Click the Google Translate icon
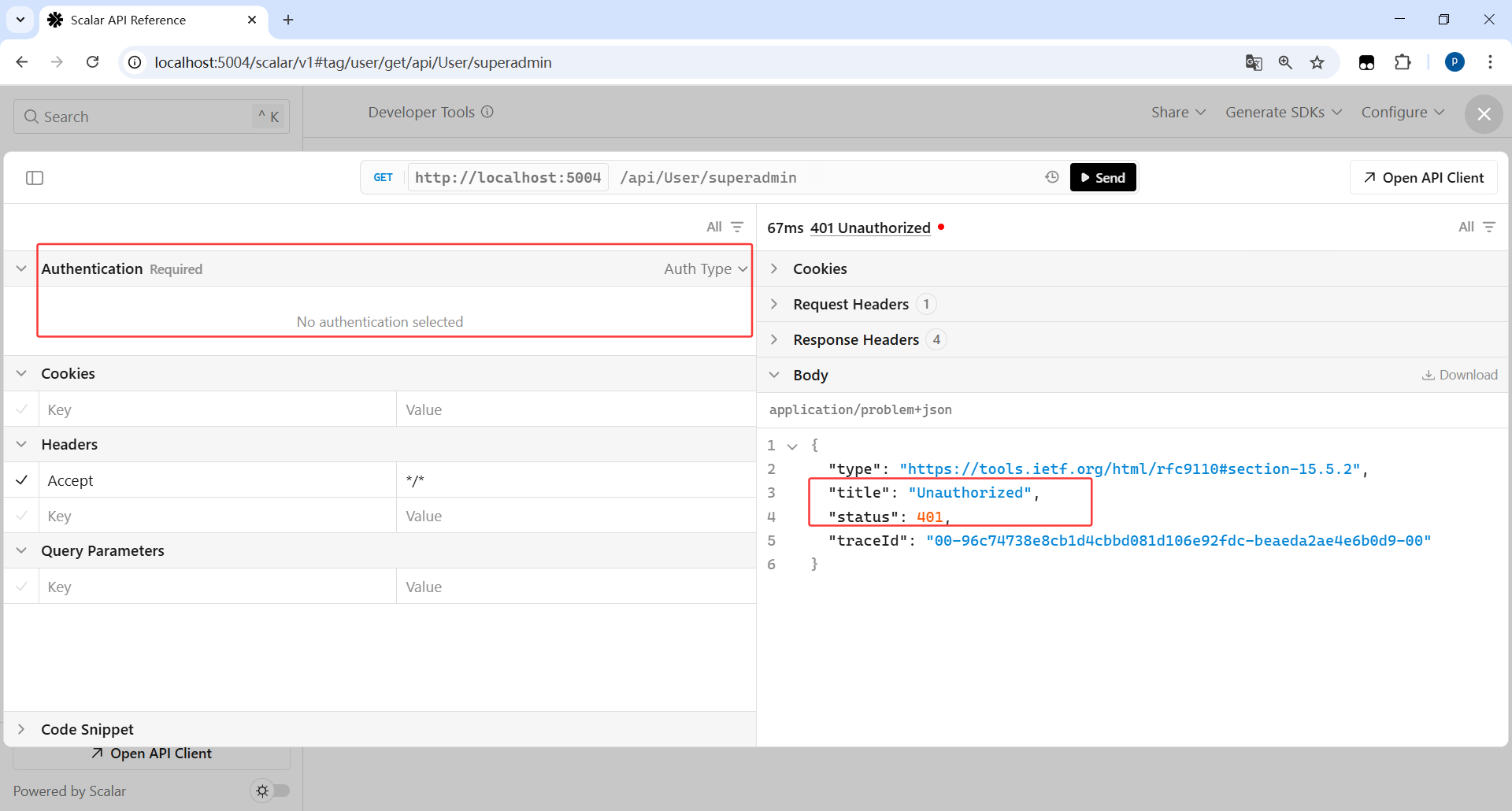 click(1254, 62)
